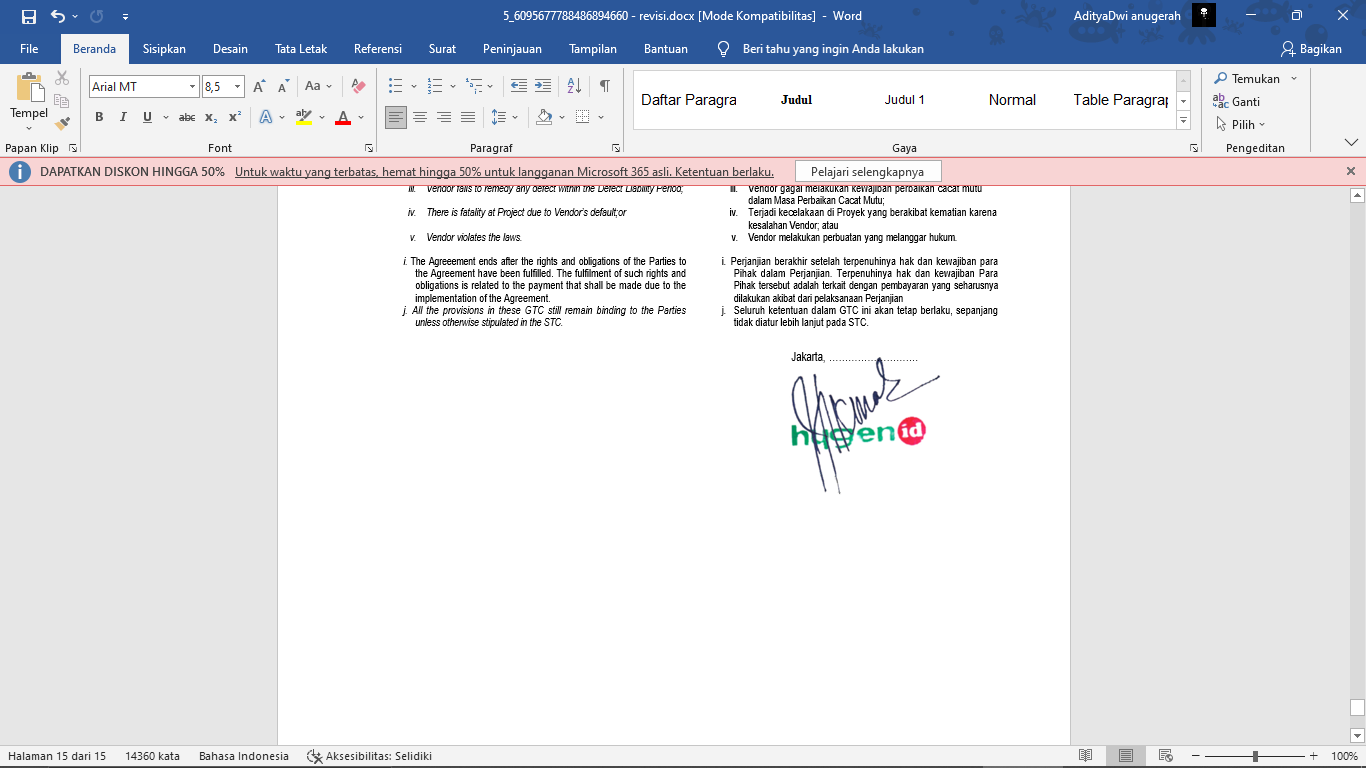This screenshot has height=768, width=1366.
Task: Toggle Italic formatting
Action: click(x=123, y=117)
